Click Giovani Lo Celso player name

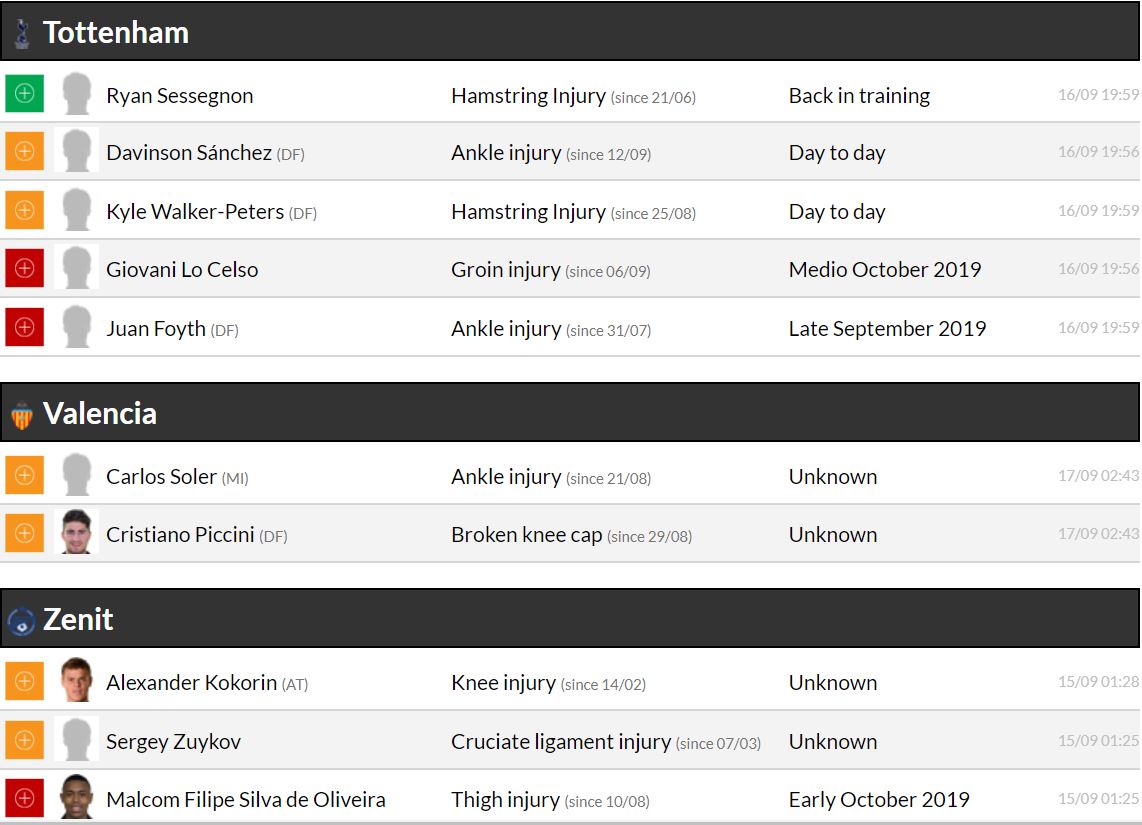(x=182, y=270)
